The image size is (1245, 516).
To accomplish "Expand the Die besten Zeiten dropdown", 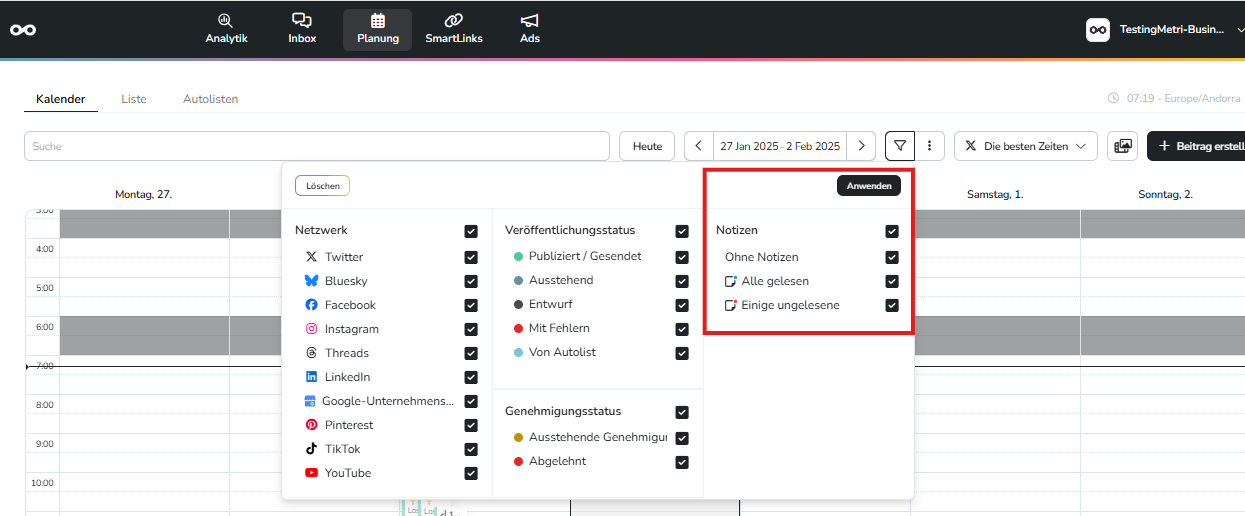I will (1026, 146).
